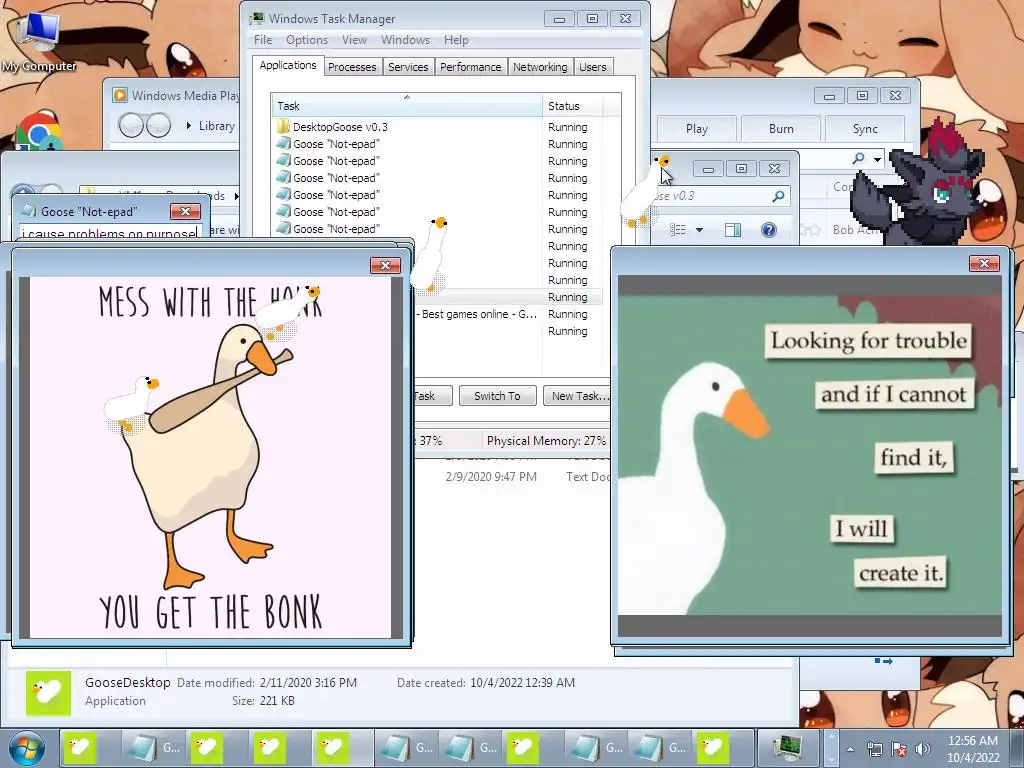
Task: Click the goose beside the mouse cursor
Action: click(x=643, y=193)
